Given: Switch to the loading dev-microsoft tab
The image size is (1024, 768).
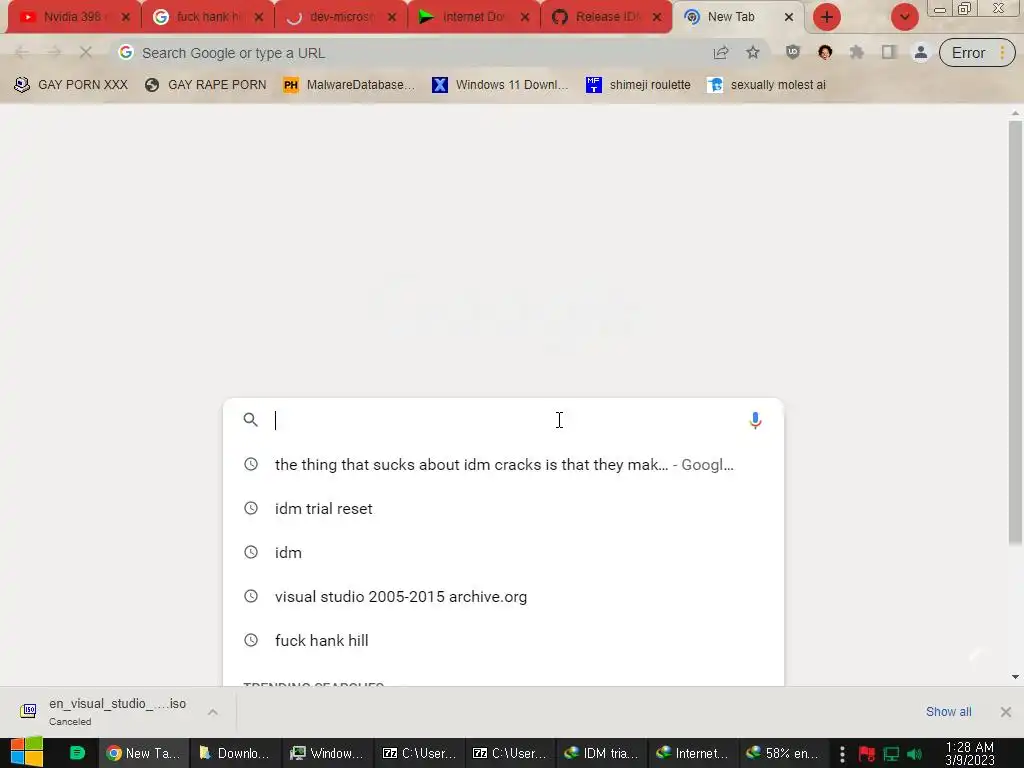Looking at the screenshot, I should pyautogui.click(x=341, y=17).
